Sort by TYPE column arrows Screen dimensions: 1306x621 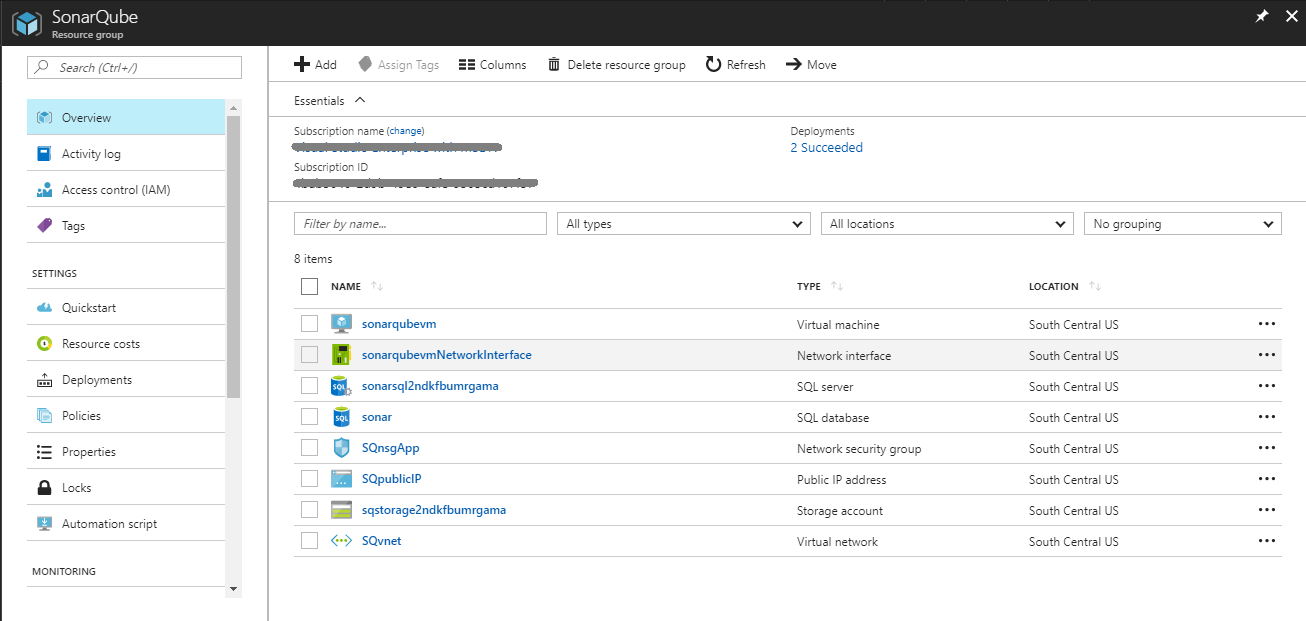tap(837, 286)
